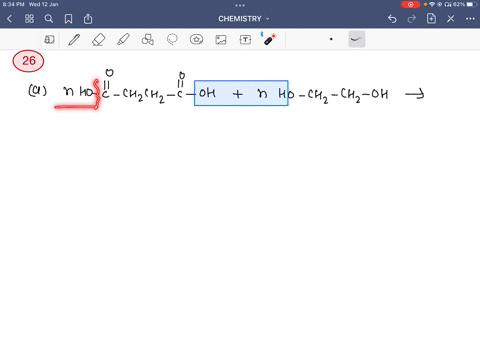Undo the last stroke
The width and height of the screenshot is (480, 360).
[392, 19]
